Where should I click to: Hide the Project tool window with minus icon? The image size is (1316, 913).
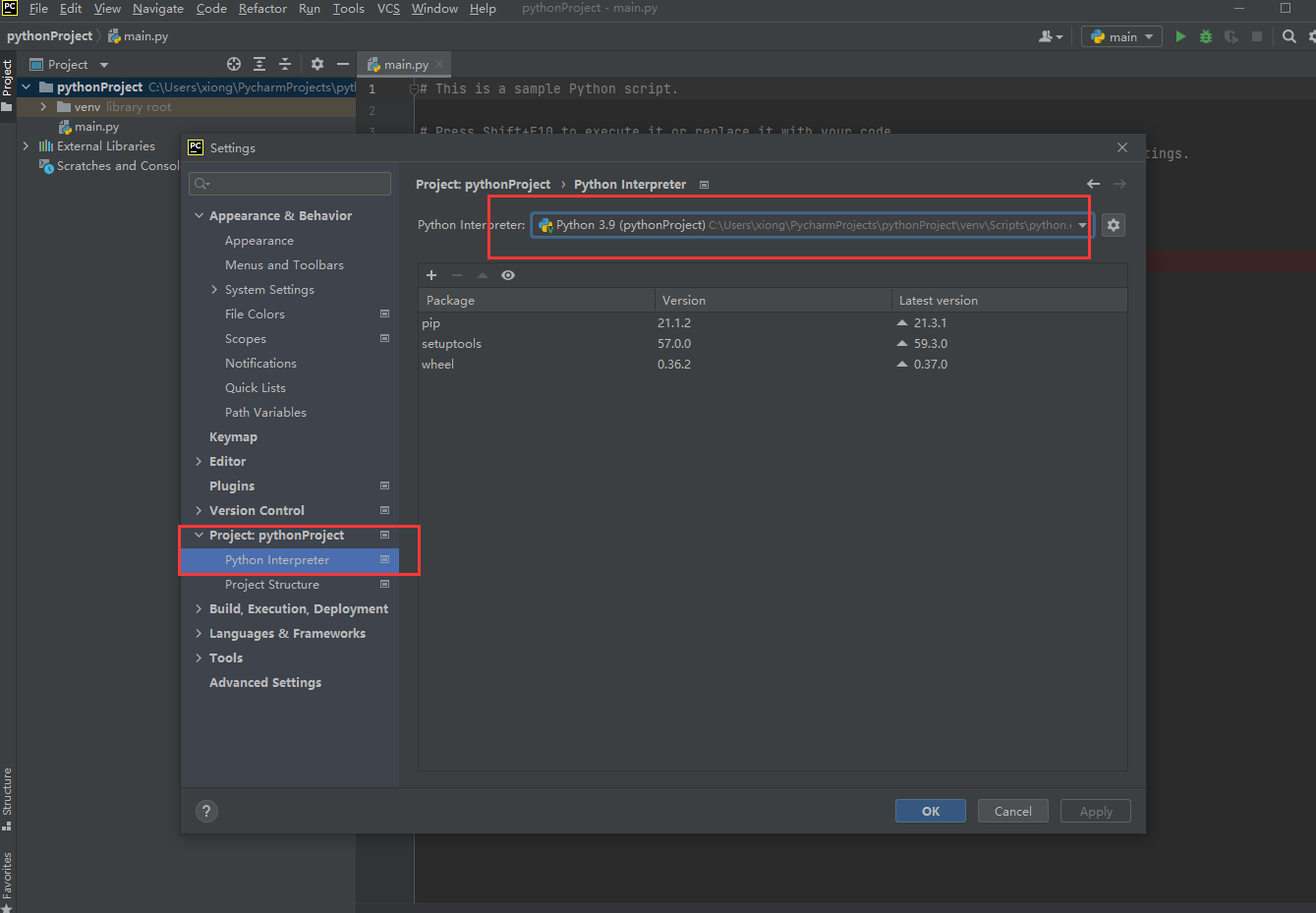point(343,64)
